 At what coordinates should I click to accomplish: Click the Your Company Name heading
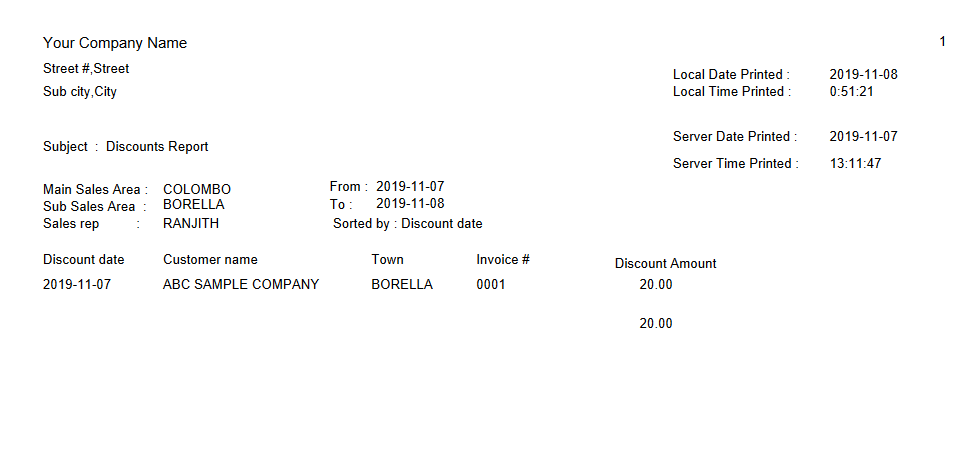(x=114, y=43)
